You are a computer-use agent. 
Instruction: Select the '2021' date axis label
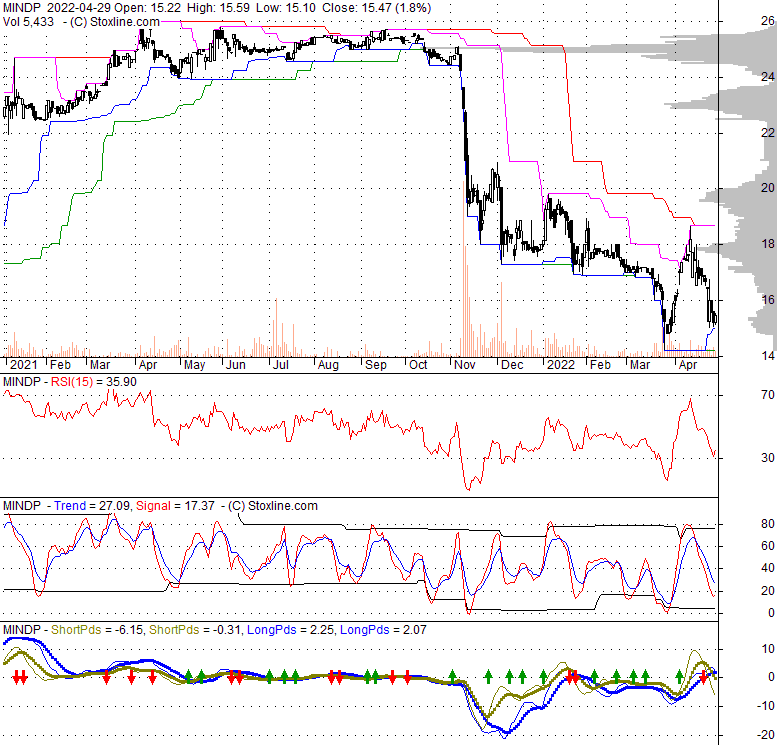23,365
